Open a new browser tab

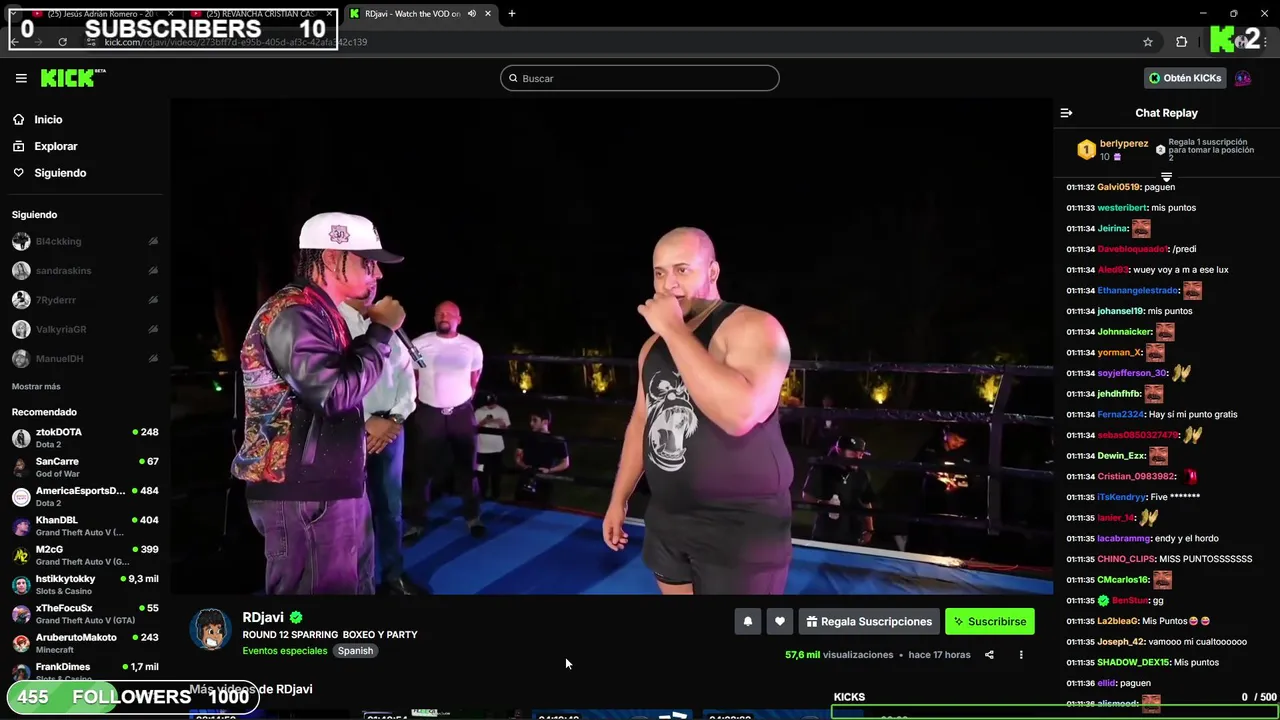click(x=512, y=13)
